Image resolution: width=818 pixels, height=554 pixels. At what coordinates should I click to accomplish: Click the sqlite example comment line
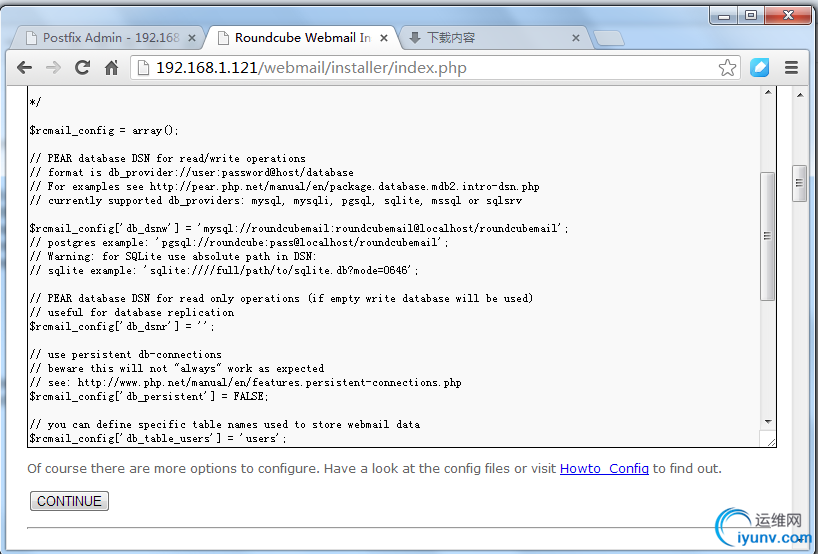(224, 270)
